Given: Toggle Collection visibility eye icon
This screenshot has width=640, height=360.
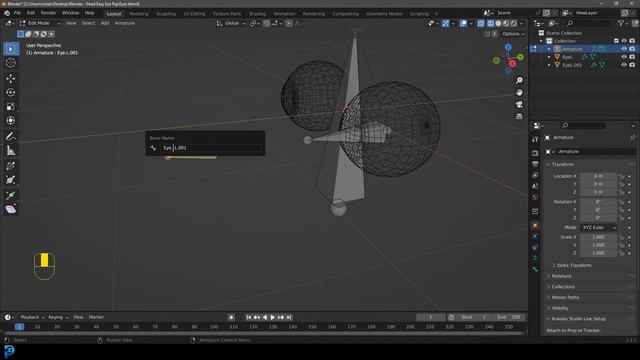Looking at the screenshot, I should (624, 41).
